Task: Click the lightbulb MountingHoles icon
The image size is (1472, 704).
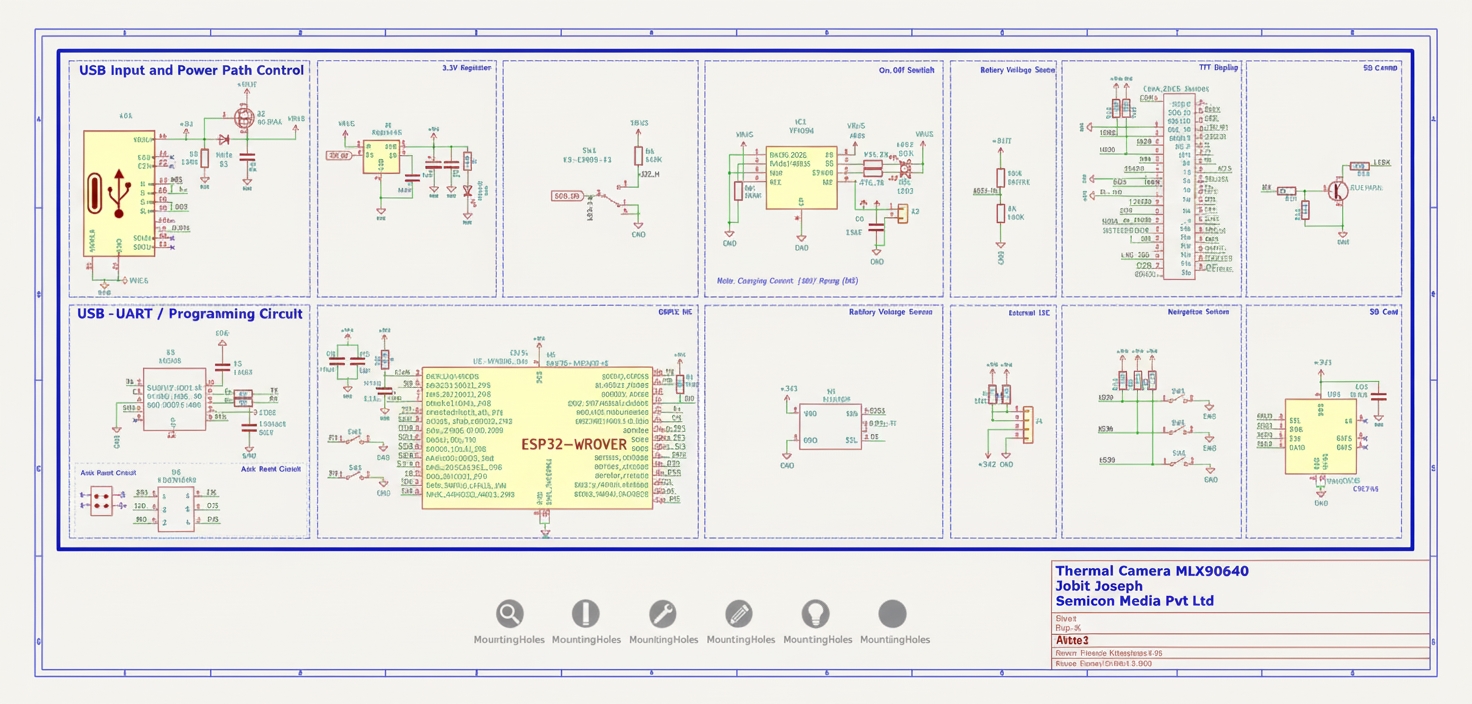Action: click(x=816, y=613)
